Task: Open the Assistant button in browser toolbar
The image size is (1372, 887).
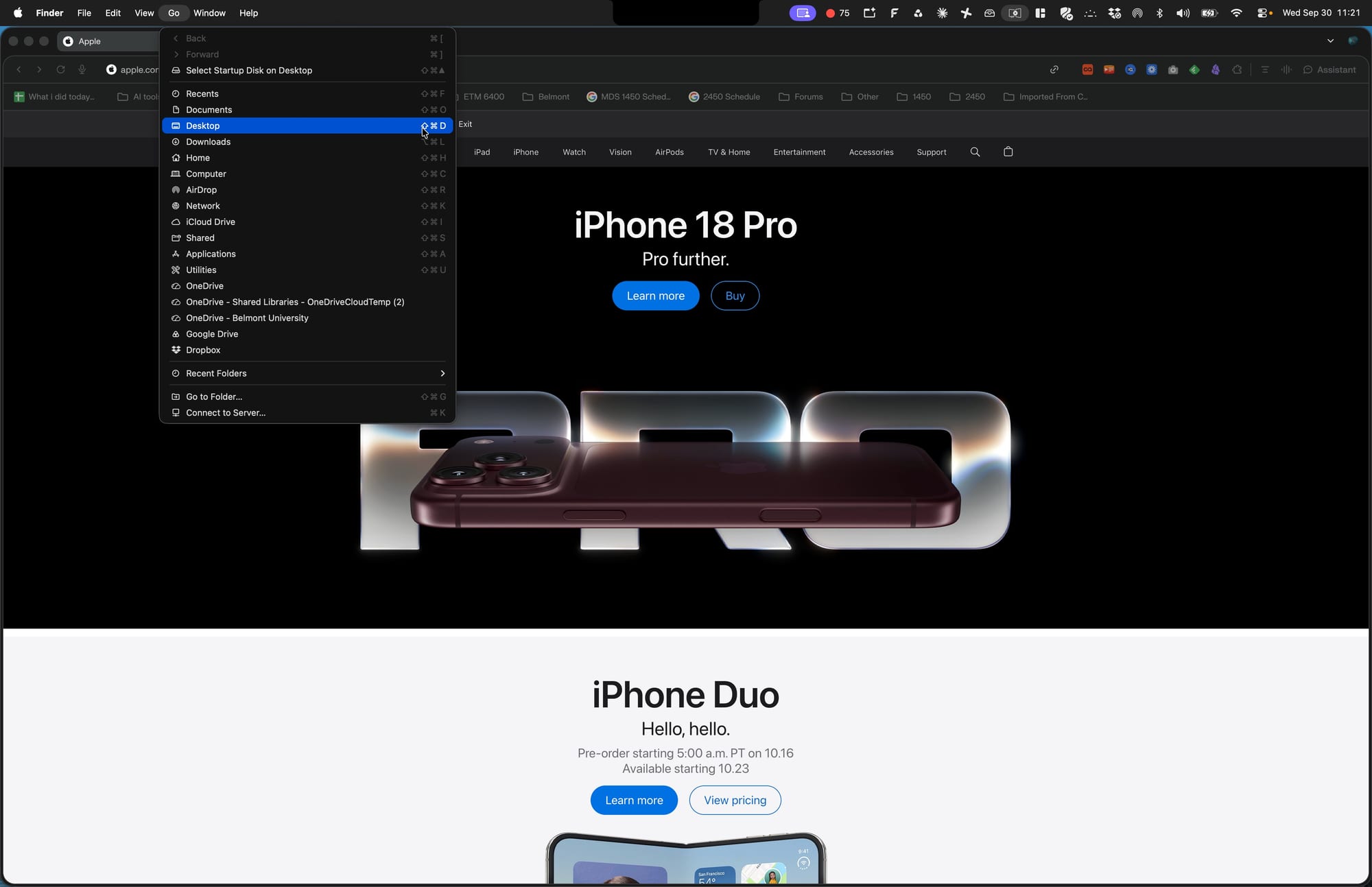Action: 1329,69
